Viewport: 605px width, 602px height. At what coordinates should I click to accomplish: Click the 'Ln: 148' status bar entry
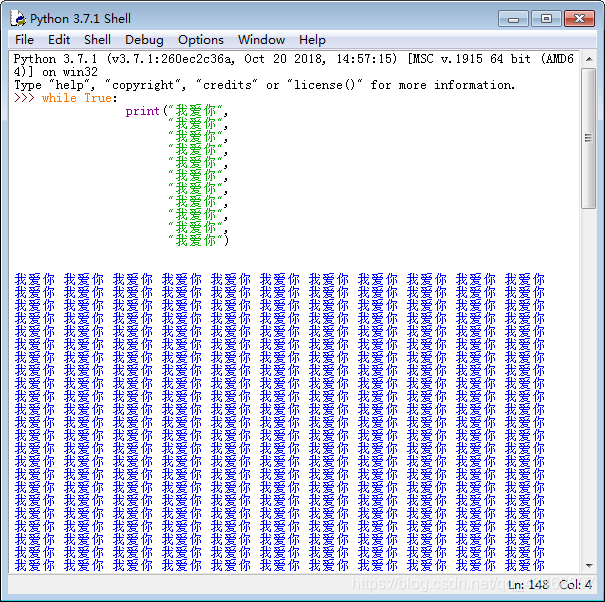(x=528, y=585)
